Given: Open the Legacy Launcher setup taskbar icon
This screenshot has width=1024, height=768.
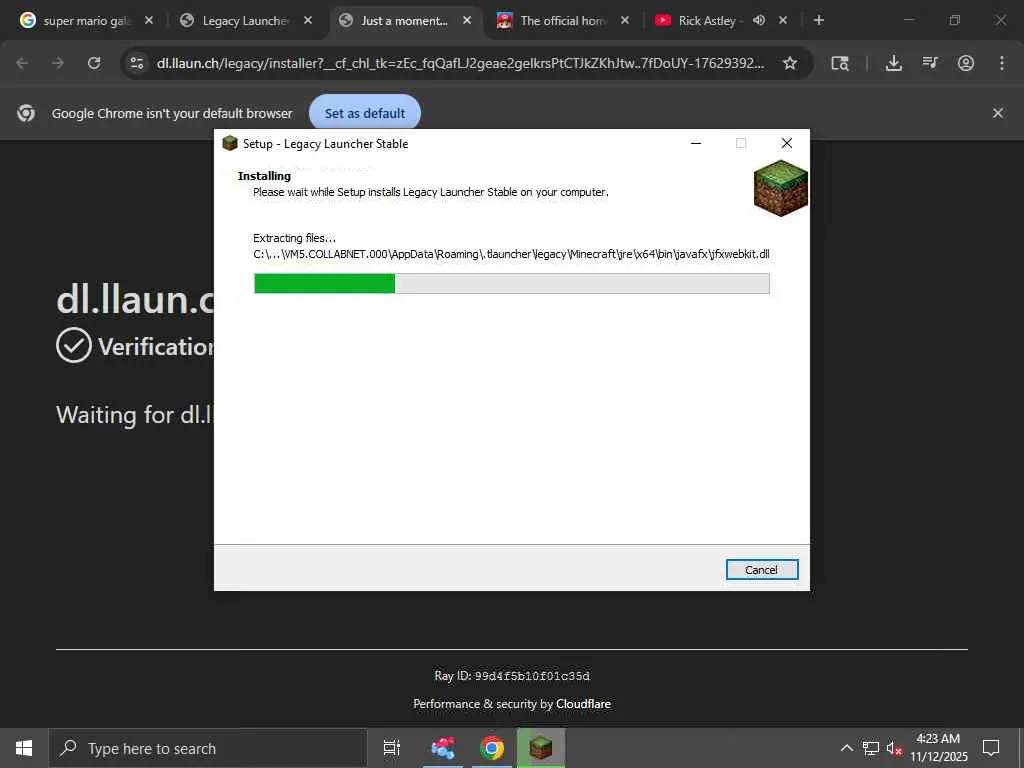Looking at the screenshot, I should (541, 748).
